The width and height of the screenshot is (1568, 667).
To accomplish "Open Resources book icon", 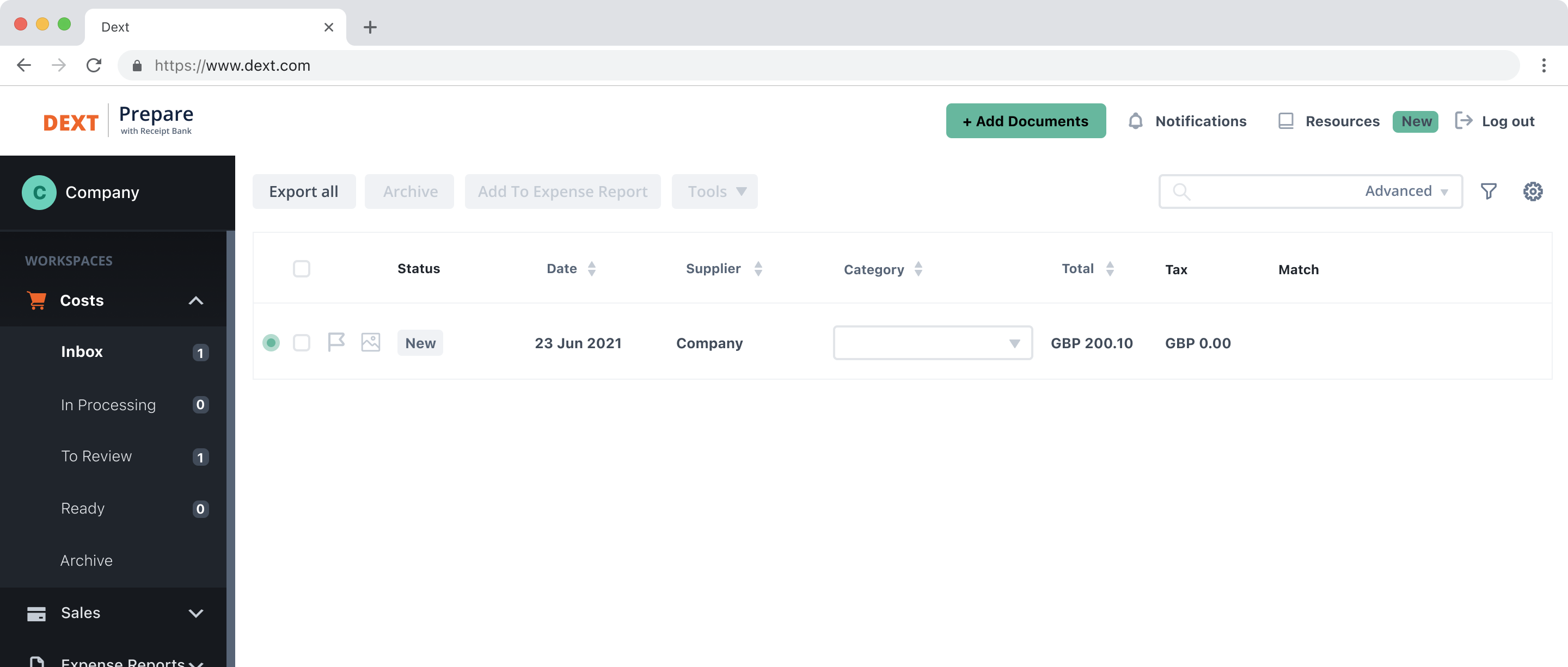I will tap(1285, 121).
